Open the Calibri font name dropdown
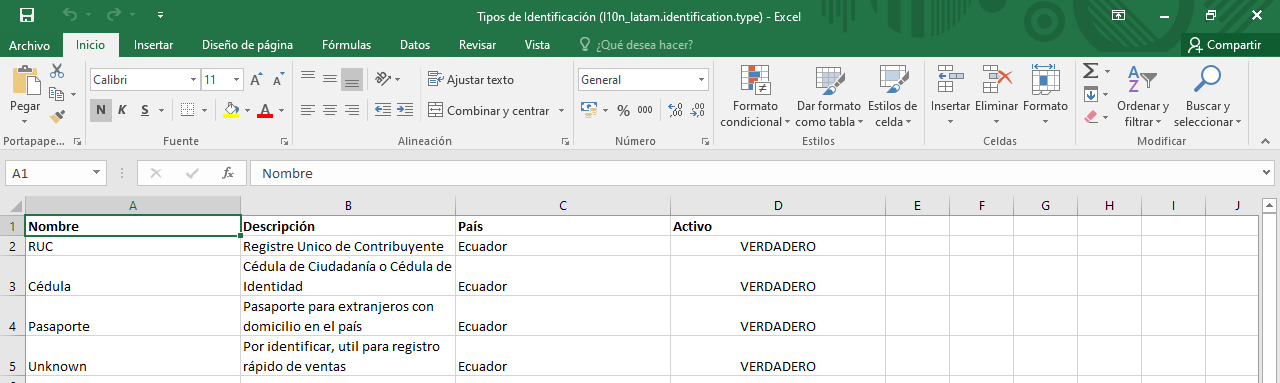The width and height of the screenshot is (1280, 383). (194, 79)
